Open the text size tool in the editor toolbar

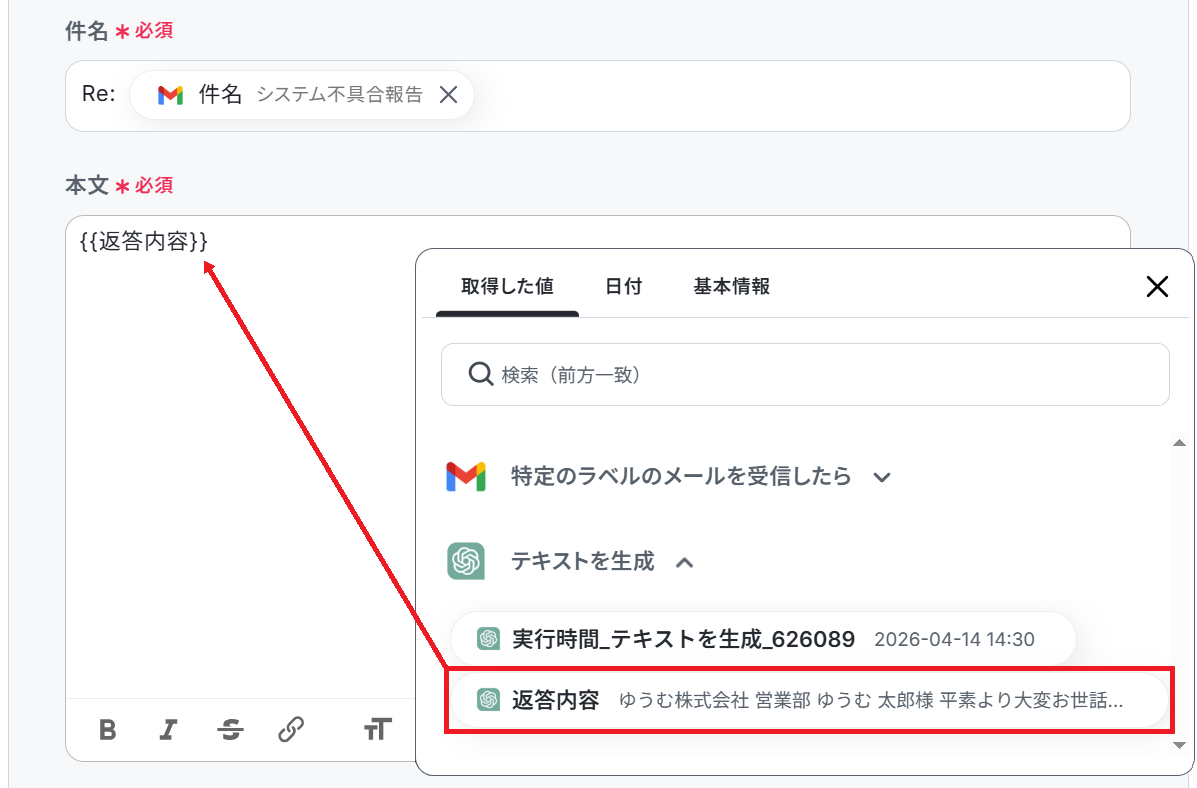click(x=377, y=730)
